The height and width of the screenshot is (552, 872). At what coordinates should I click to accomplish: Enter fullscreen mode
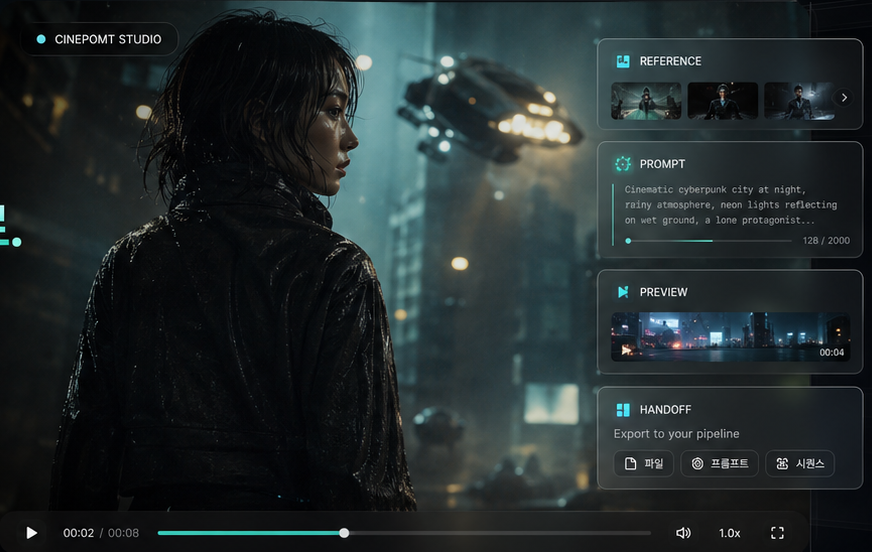pyautogui.click(x=777, y=533)
